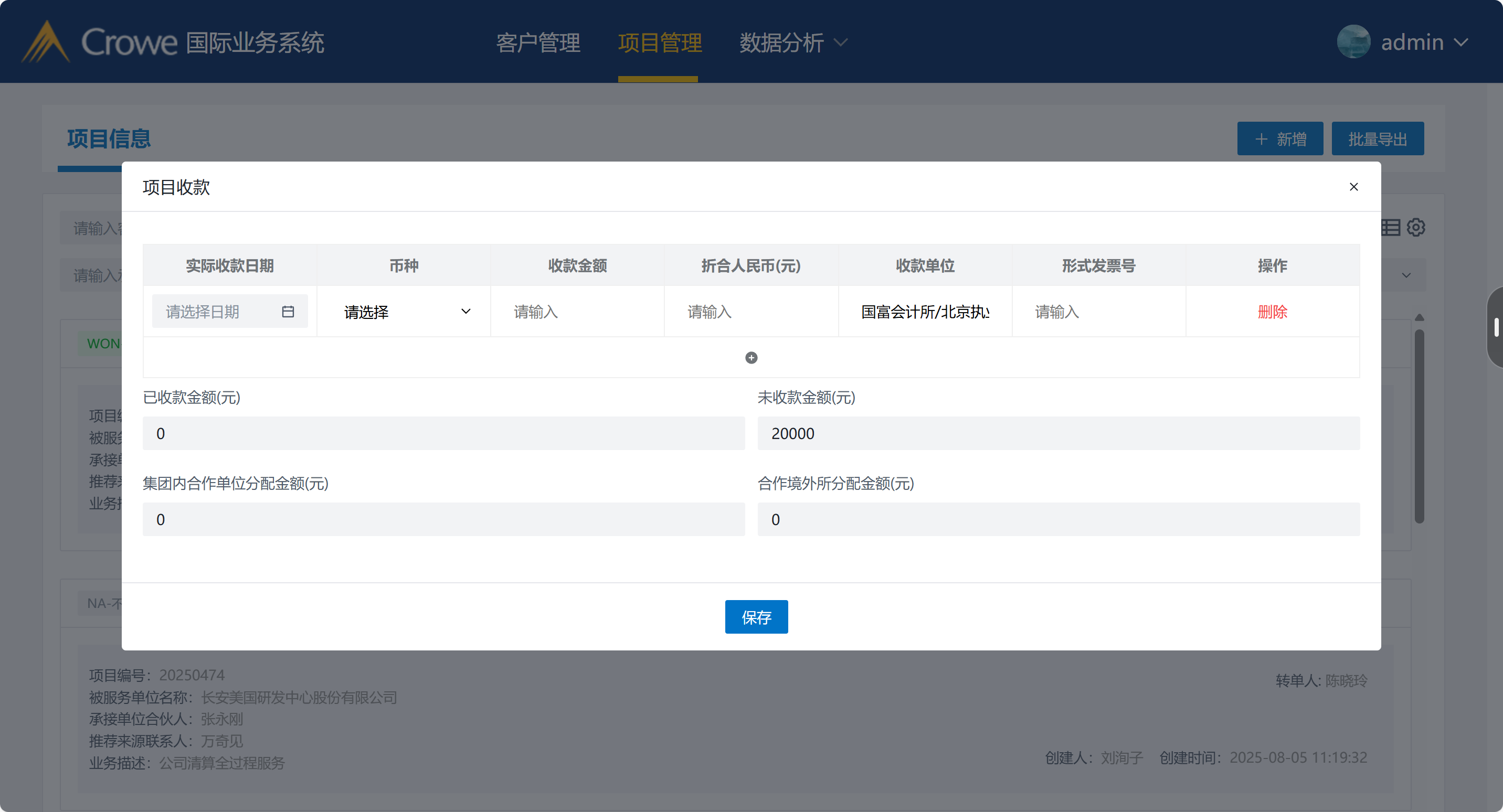Click the side panel handle
The width and height of the screenshot is (1503, 812).
click(1496, 327)
